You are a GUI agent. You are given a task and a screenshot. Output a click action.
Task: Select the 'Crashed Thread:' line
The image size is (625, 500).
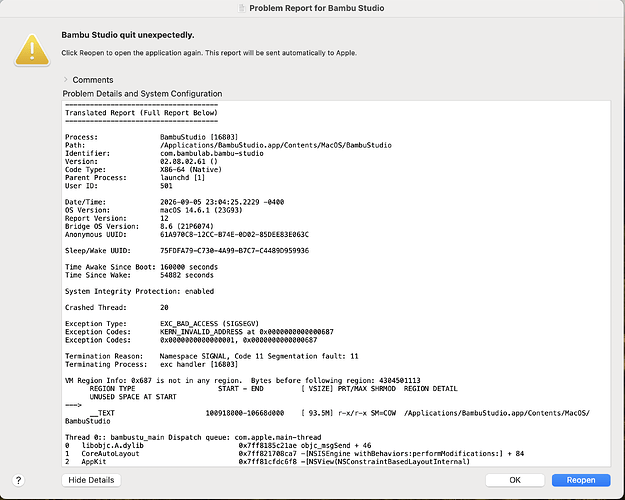(117, 308)
